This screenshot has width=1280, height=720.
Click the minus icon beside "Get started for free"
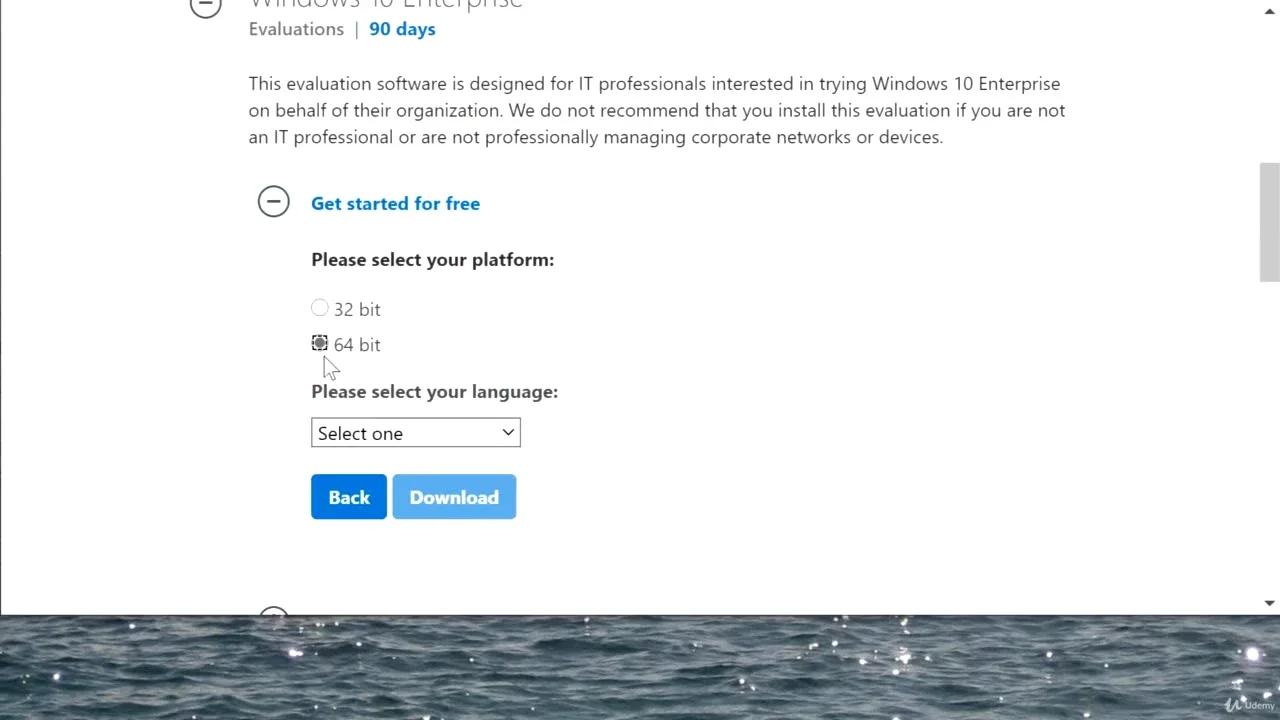274,201
